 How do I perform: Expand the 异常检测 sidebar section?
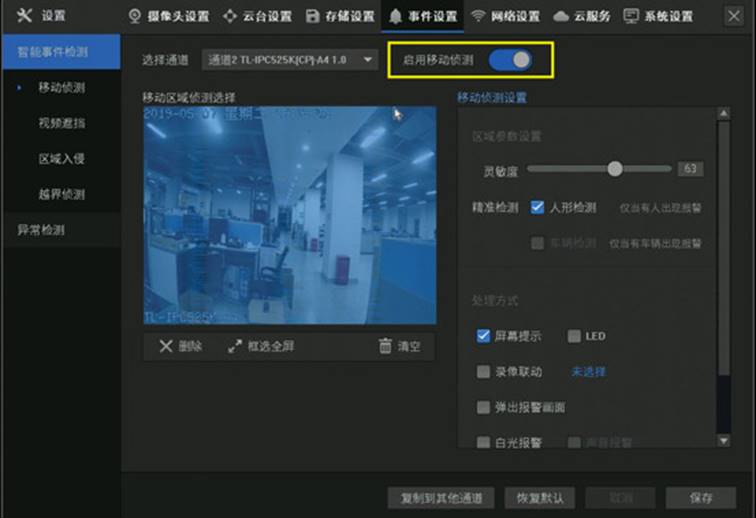pos(58,230)
